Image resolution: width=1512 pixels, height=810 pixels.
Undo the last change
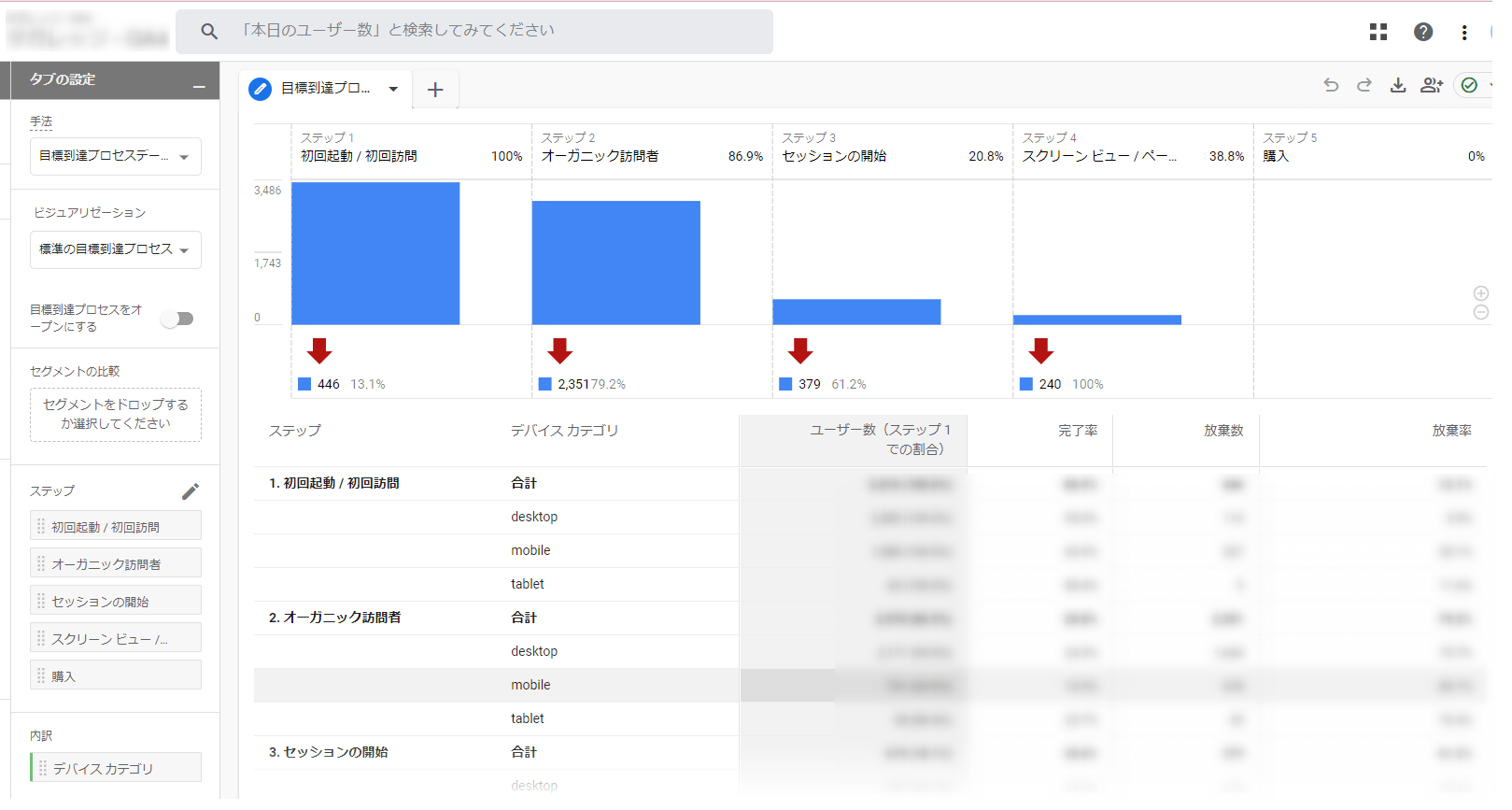[x=1331, y=85]
